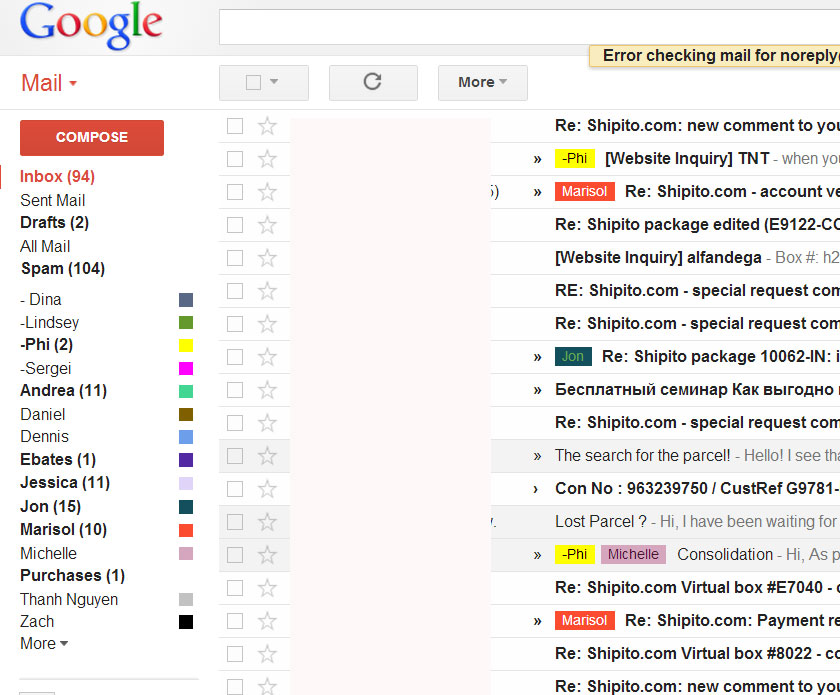The width and height of the screenshot is (840, 695).
Task: Open the red Mail dropdown menu
Action: pos(49,83)
